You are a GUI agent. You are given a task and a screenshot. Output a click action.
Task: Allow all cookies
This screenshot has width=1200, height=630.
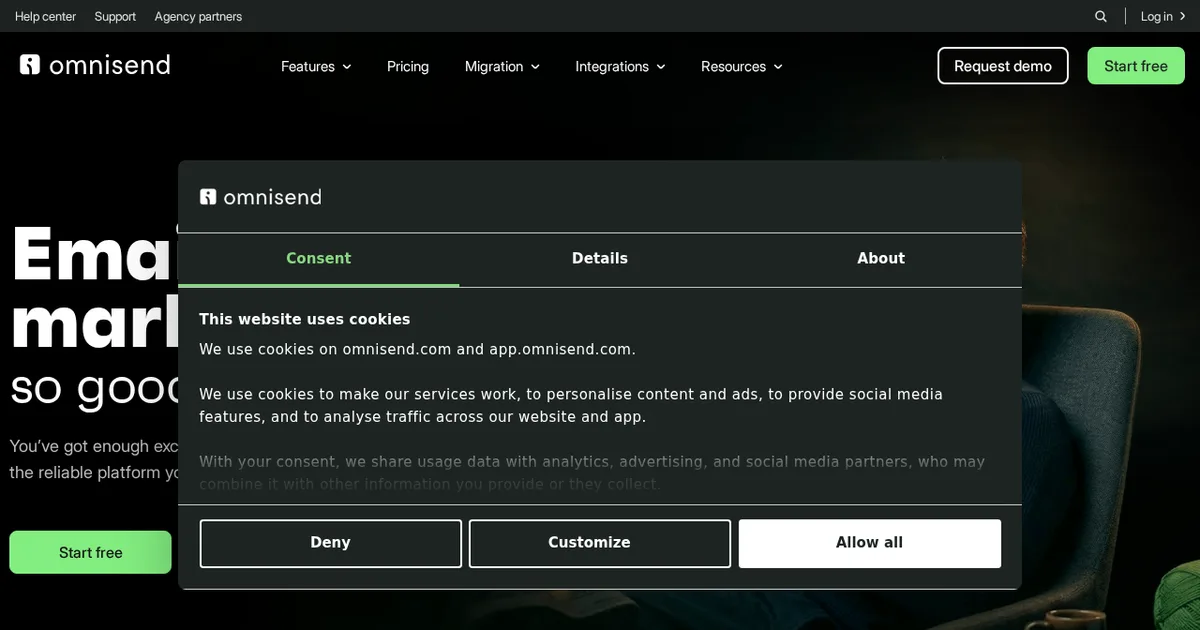[869, 543]
